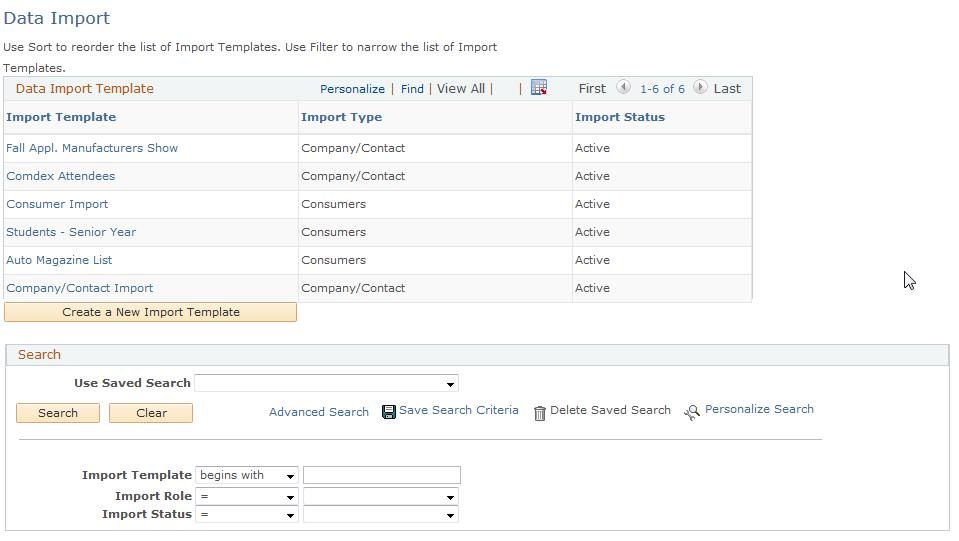Screen dimensions: 959x541
Task: Click Last in the grid navigation
Action: click(x=727, y=89)
